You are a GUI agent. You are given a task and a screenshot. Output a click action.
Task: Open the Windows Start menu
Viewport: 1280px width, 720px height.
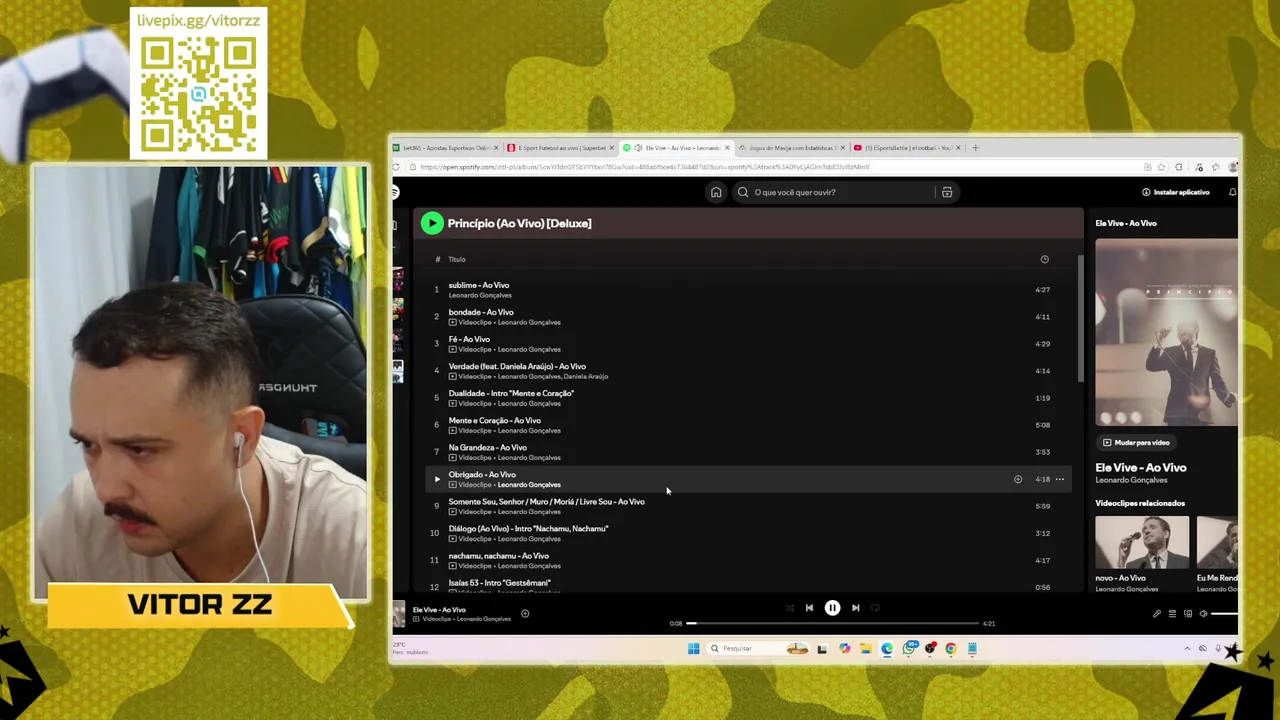693,648
